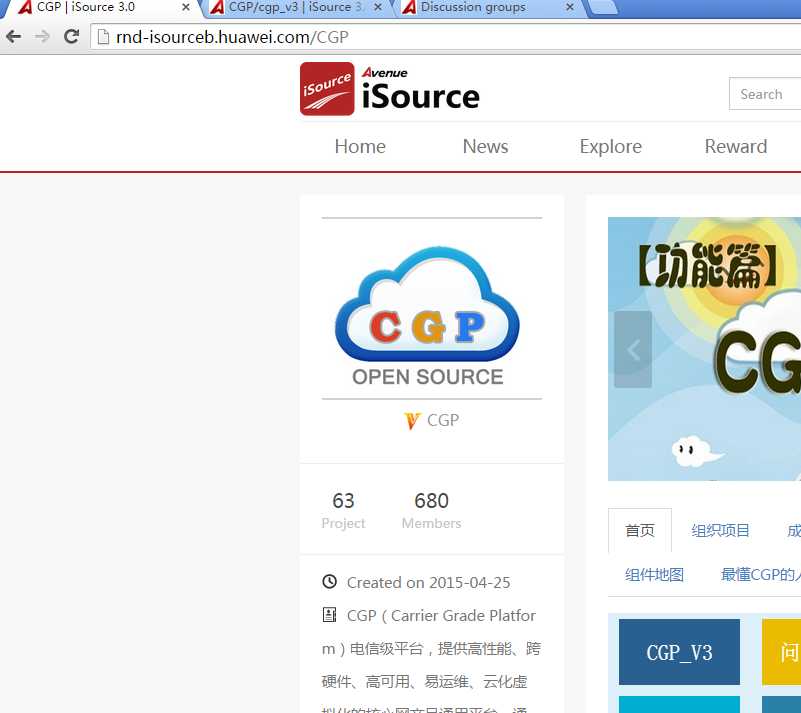Select the 首页 tab
This screenshot has height=713, width=801.
tap(640, 530)
